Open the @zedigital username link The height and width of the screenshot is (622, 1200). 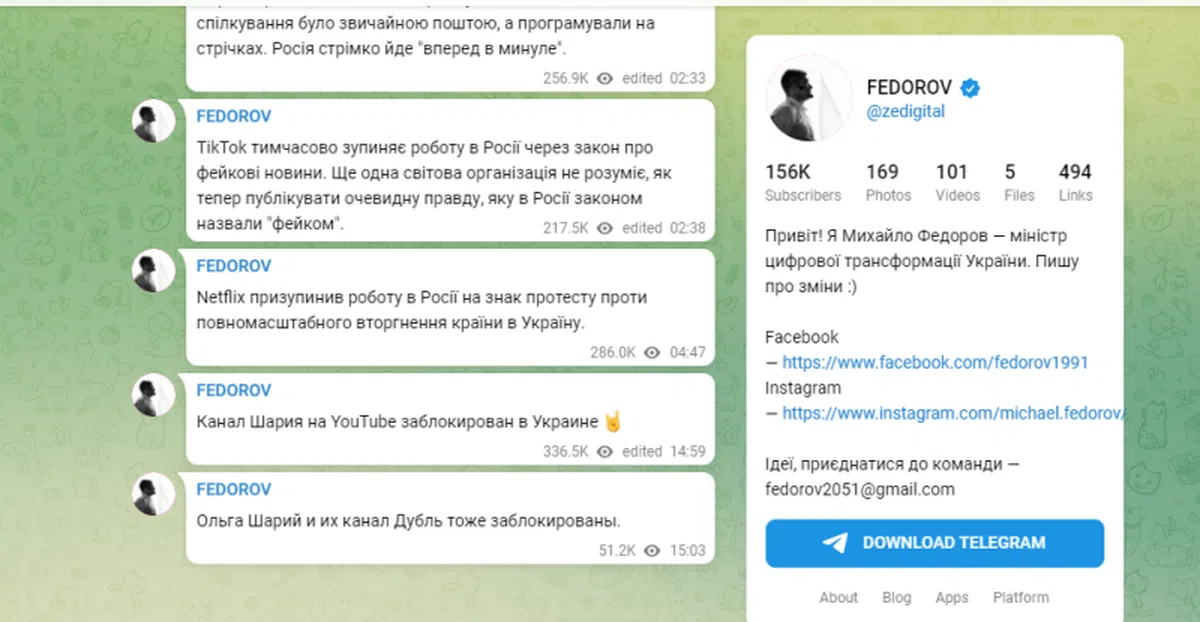coord(905,112)
